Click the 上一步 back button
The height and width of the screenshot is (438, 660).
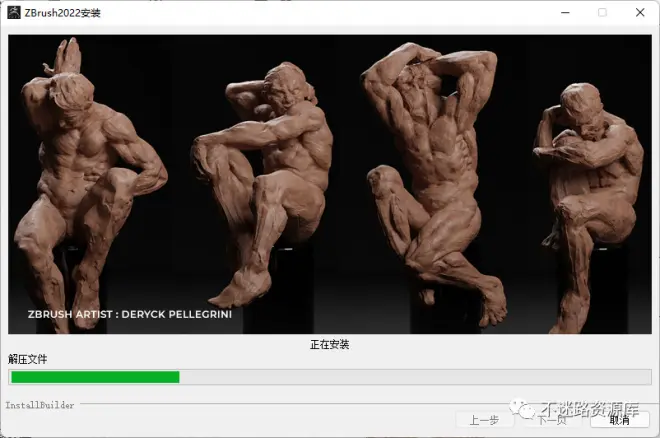pyautogui.click(x=484, y=419)
